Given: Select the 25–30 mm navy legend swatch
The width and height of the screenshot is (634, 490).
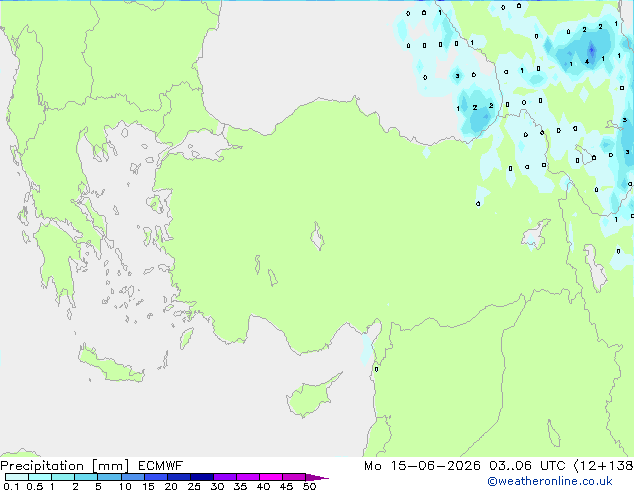Looking at the screenshot, I should (x=202, y=477).
